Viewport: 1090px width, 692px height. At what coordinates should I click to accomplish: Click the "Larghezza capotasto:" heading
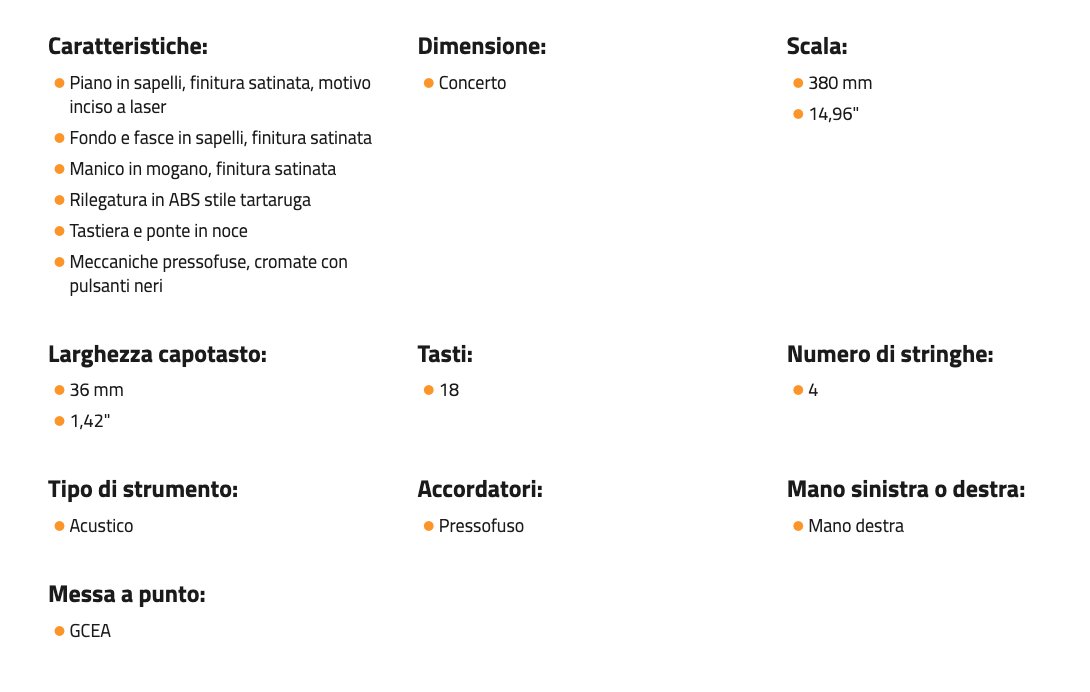click(x=157, y=354)
